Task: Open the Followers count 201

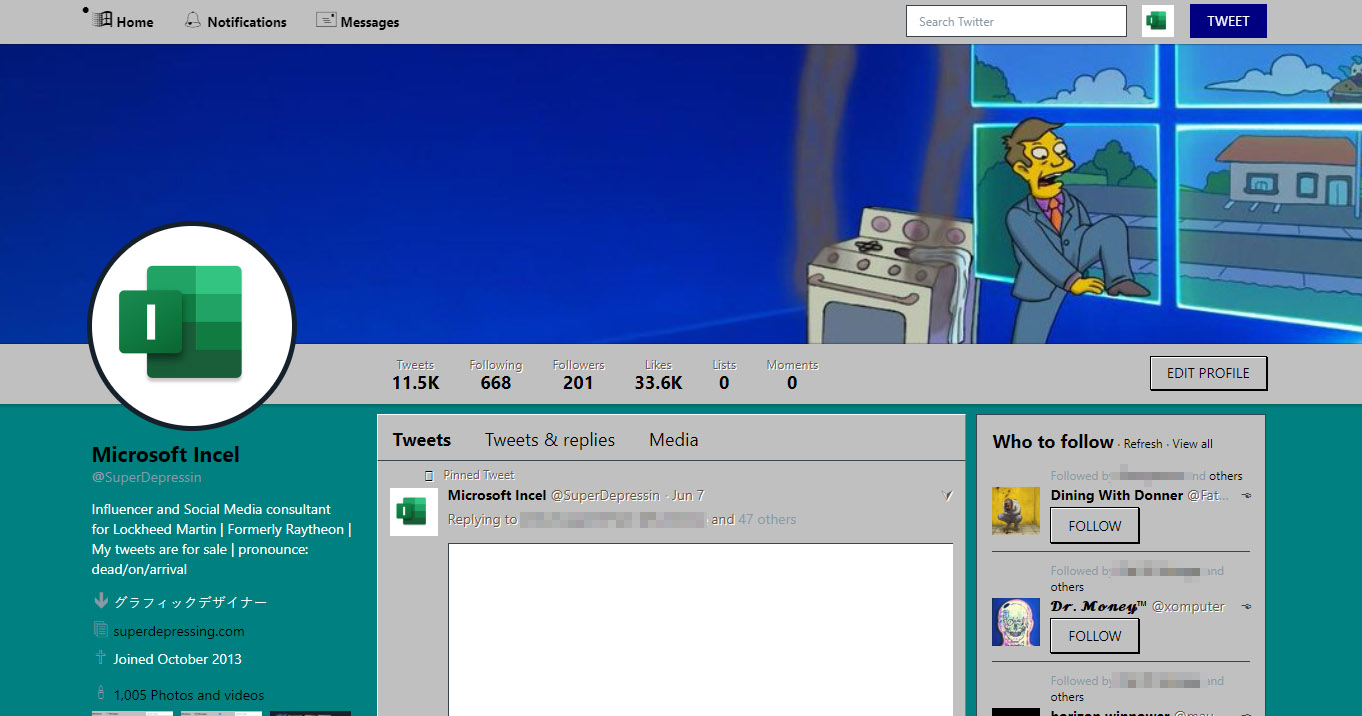Action: pyautogui.click(x=578, y=375)
